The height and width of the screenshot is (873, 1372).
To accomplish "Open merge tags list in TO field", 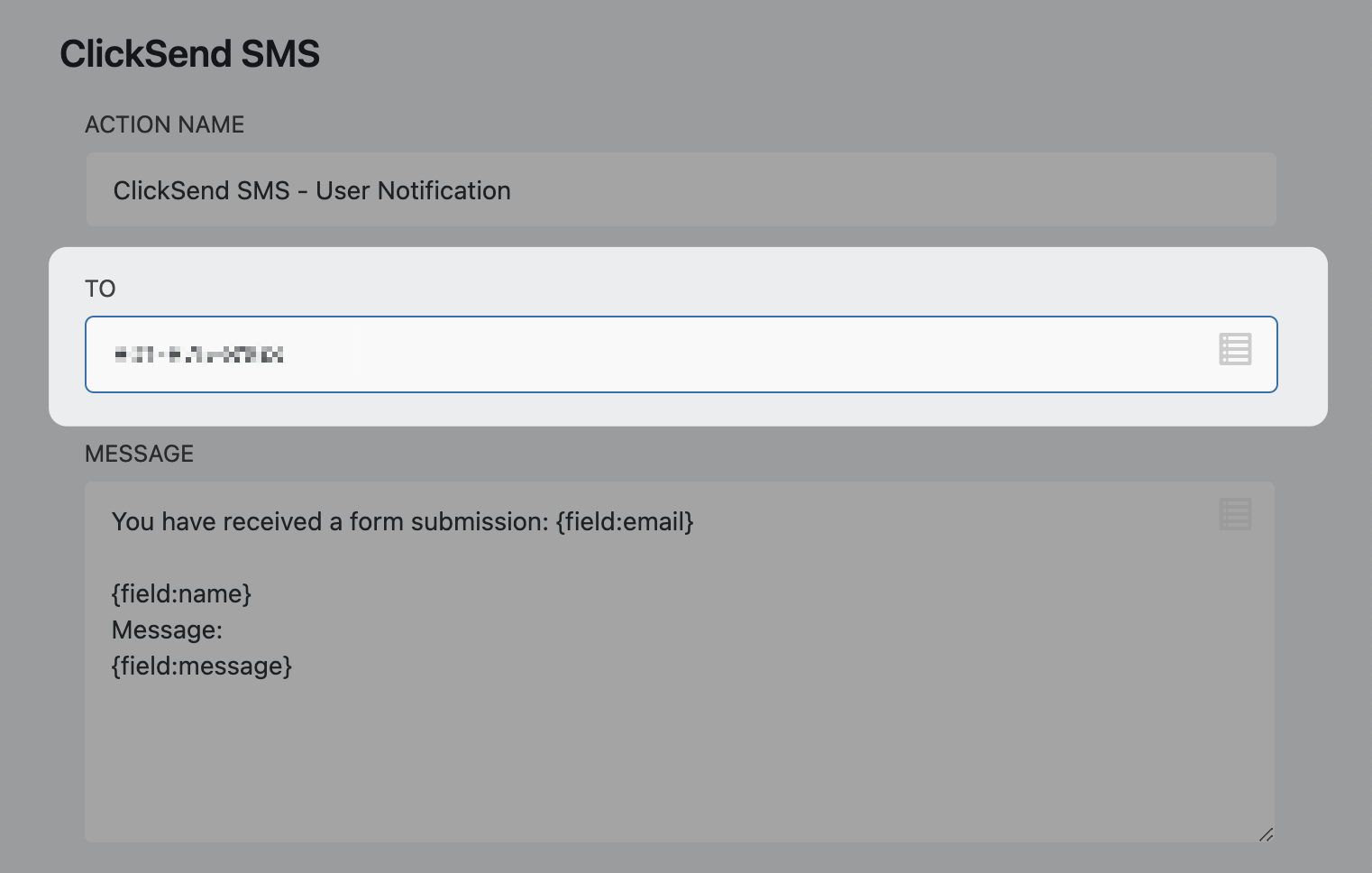I will [1234, 349].
